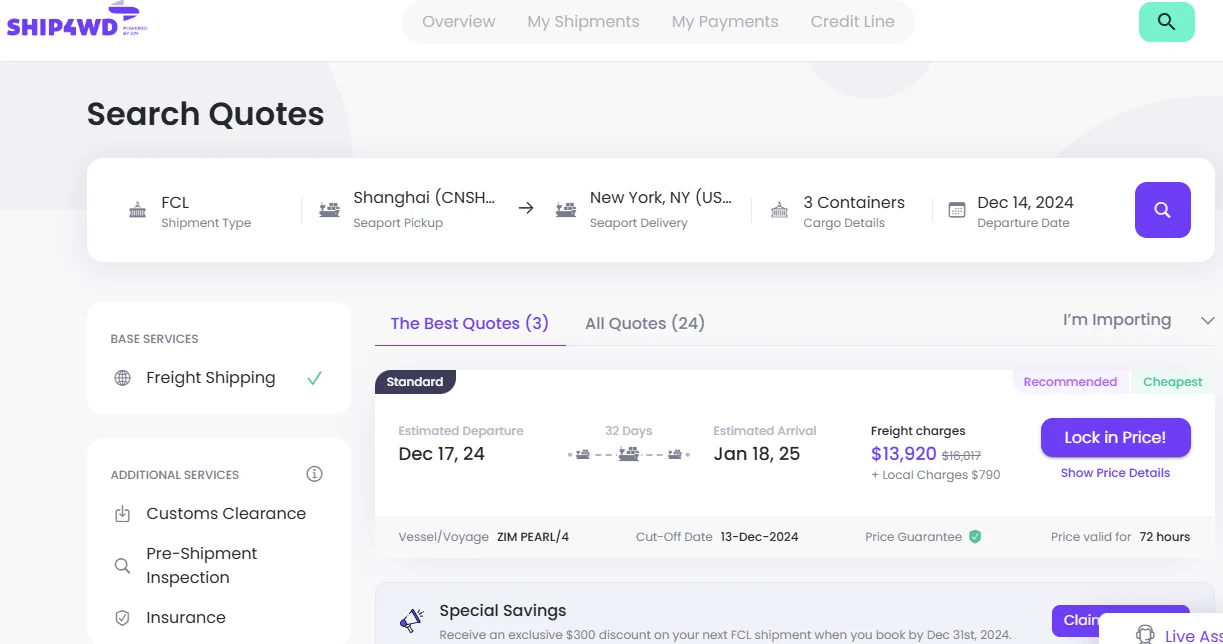This screenshot has width=1223, height=644.
Task: Click the info icon beside Additional Services
Action: click(x=314, y=474)
